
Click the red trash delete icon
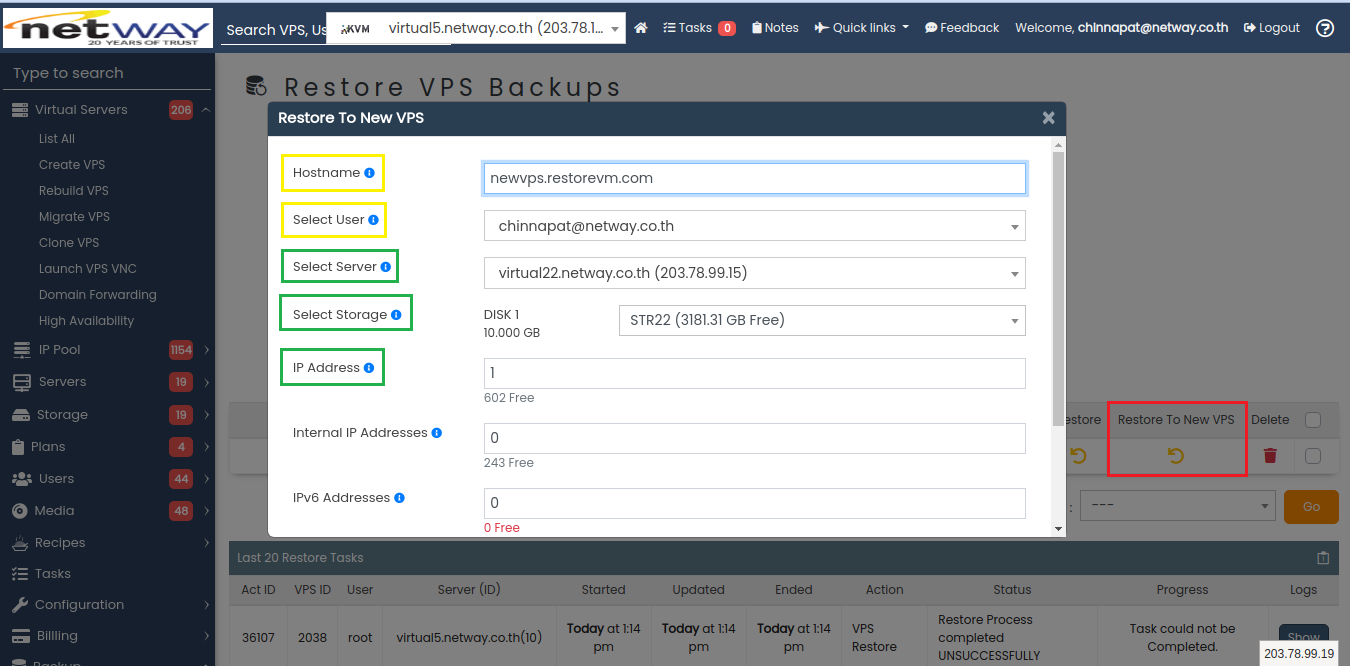(x=1270, y=456)
